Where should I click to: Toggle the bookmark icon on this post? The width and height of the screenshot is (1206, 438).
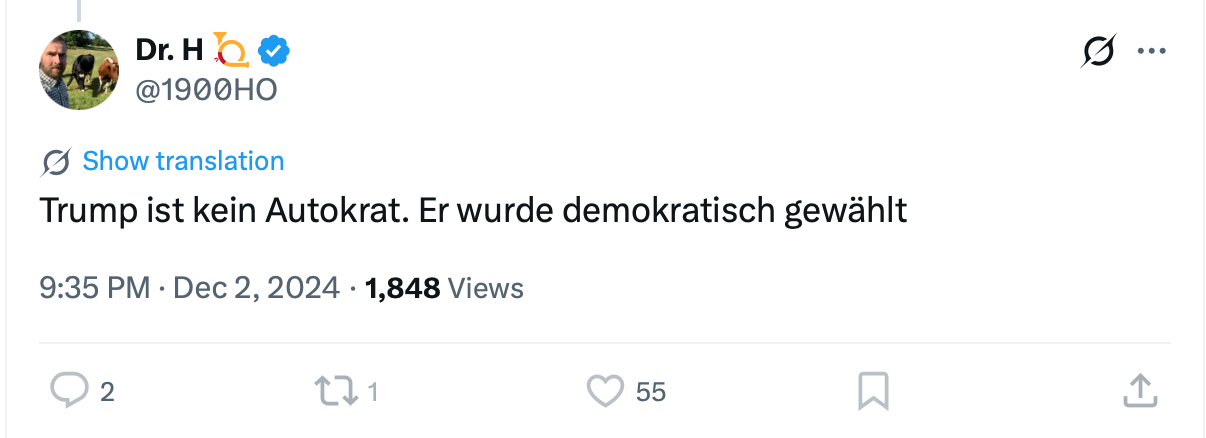click(873, 391)
